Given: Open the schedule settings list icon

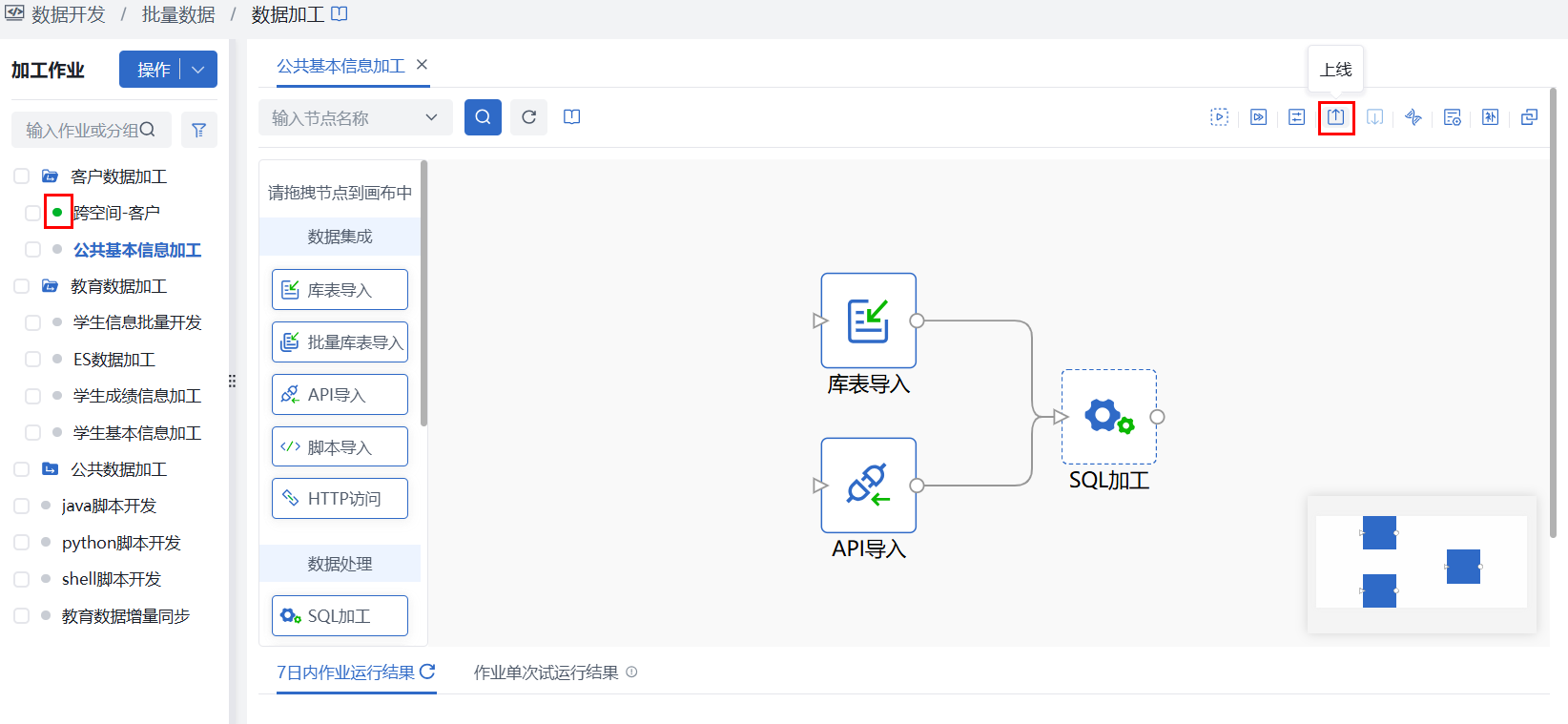Looking at the screenshot, I should click(x=1452, y=117).
